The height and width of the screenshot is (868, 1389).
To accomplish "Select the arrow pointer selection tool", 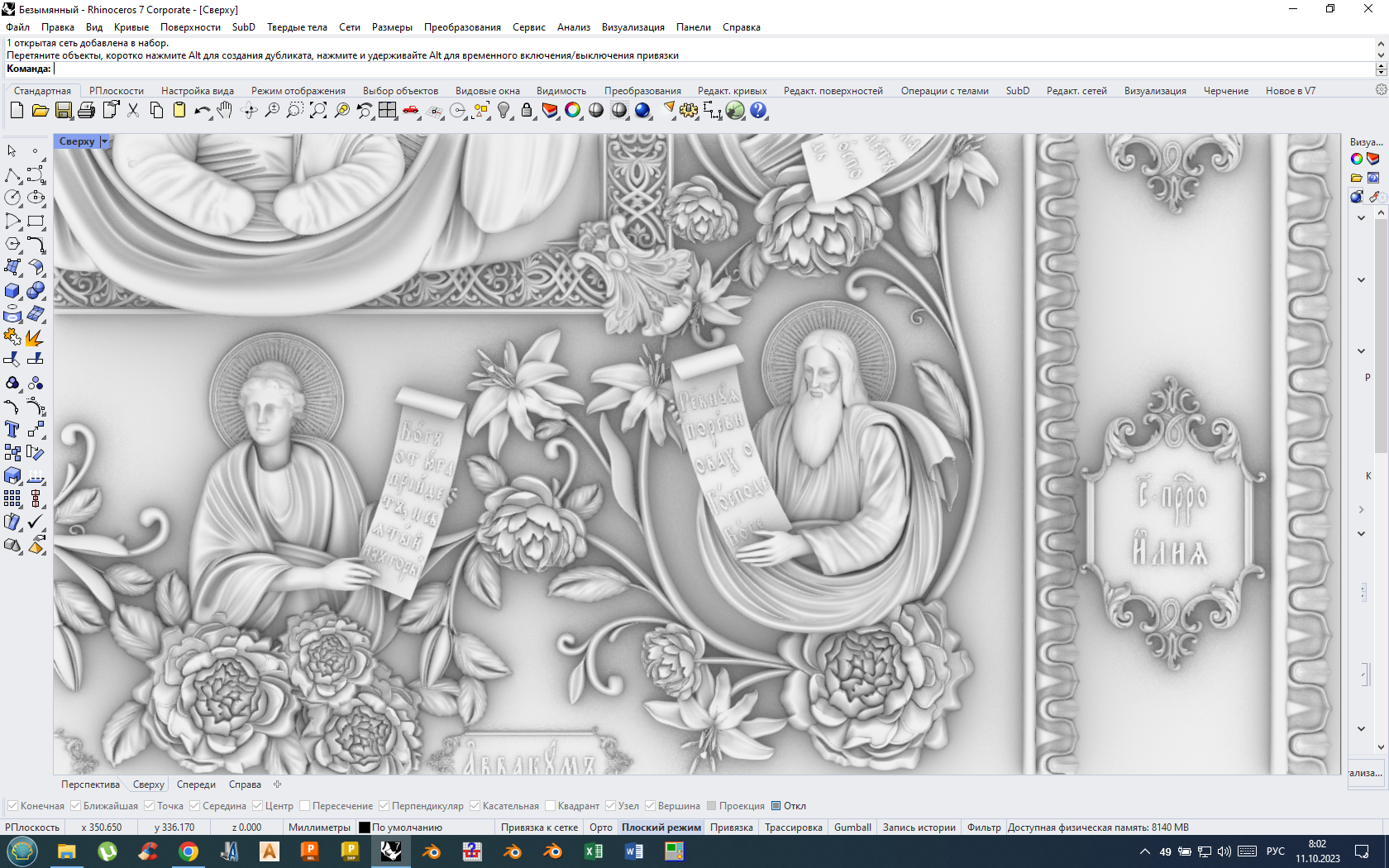I will 12,151.
